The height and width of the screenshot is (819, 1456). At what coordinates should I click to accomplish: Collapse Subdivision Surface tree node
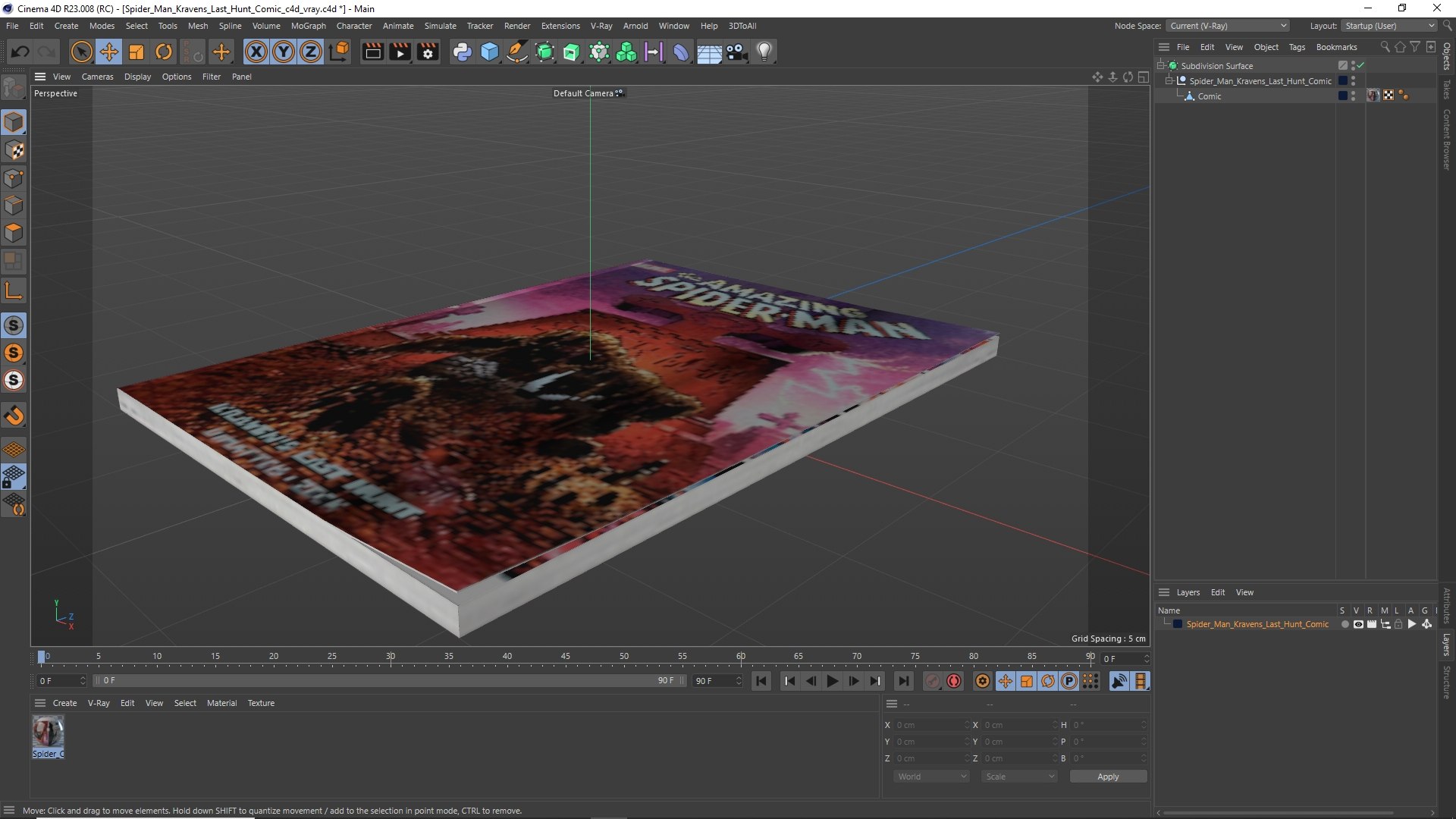(1160, 65)
